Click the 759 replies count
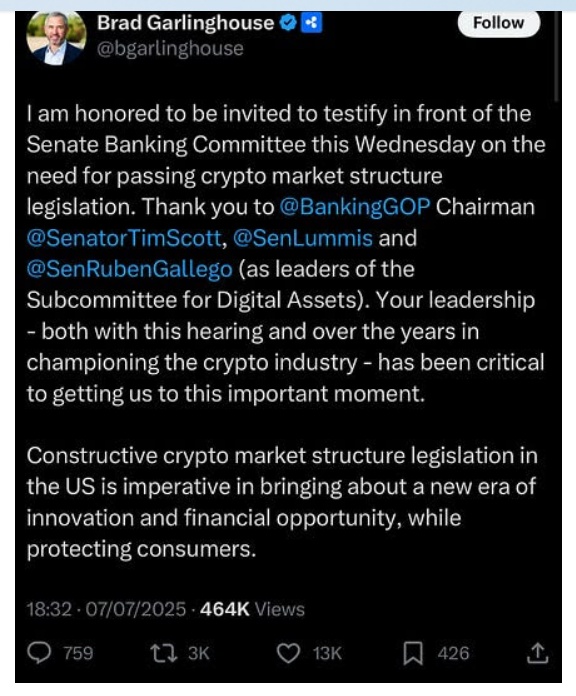This screenshot has height=696, width=576. 78,653
